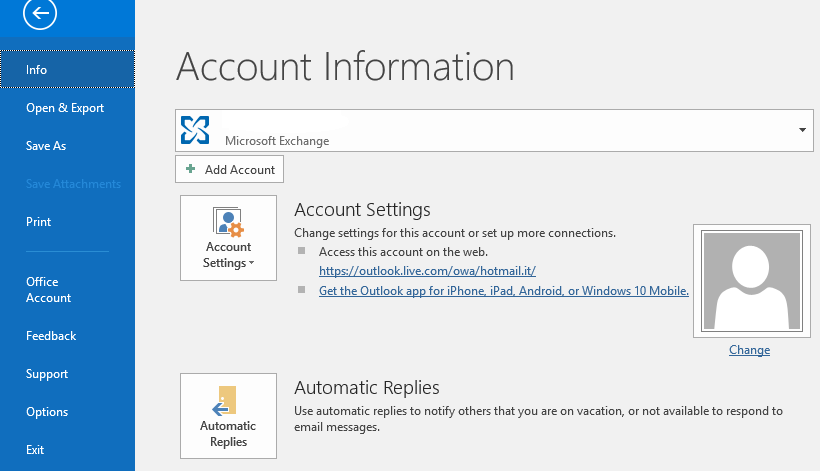820x471 pixels.
Task: Click the profile photo placeholder
Action: coord(752,281)
